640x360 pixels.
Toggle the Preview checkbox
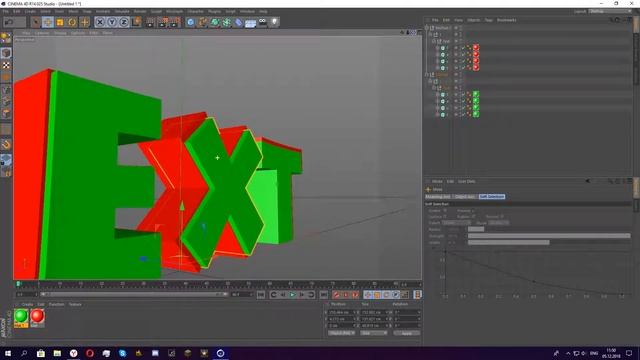[473, 211]
